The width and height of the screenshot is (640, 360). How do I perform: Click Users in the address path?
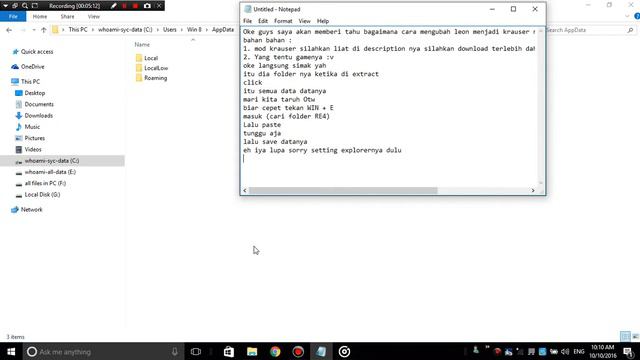pyautogui.click(x=170, y=30)
